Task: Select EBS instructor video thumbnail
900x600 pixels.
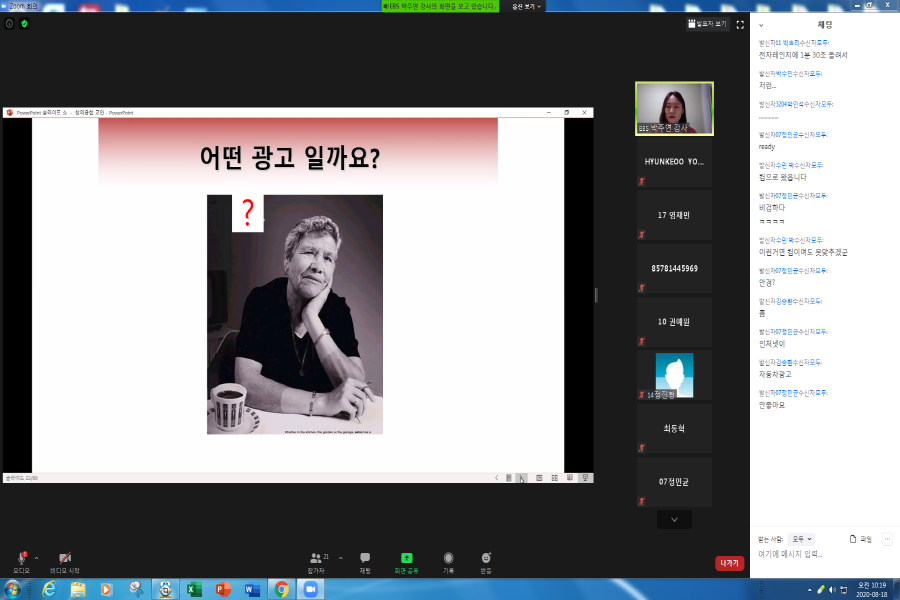Action: (x=675, y=108)
